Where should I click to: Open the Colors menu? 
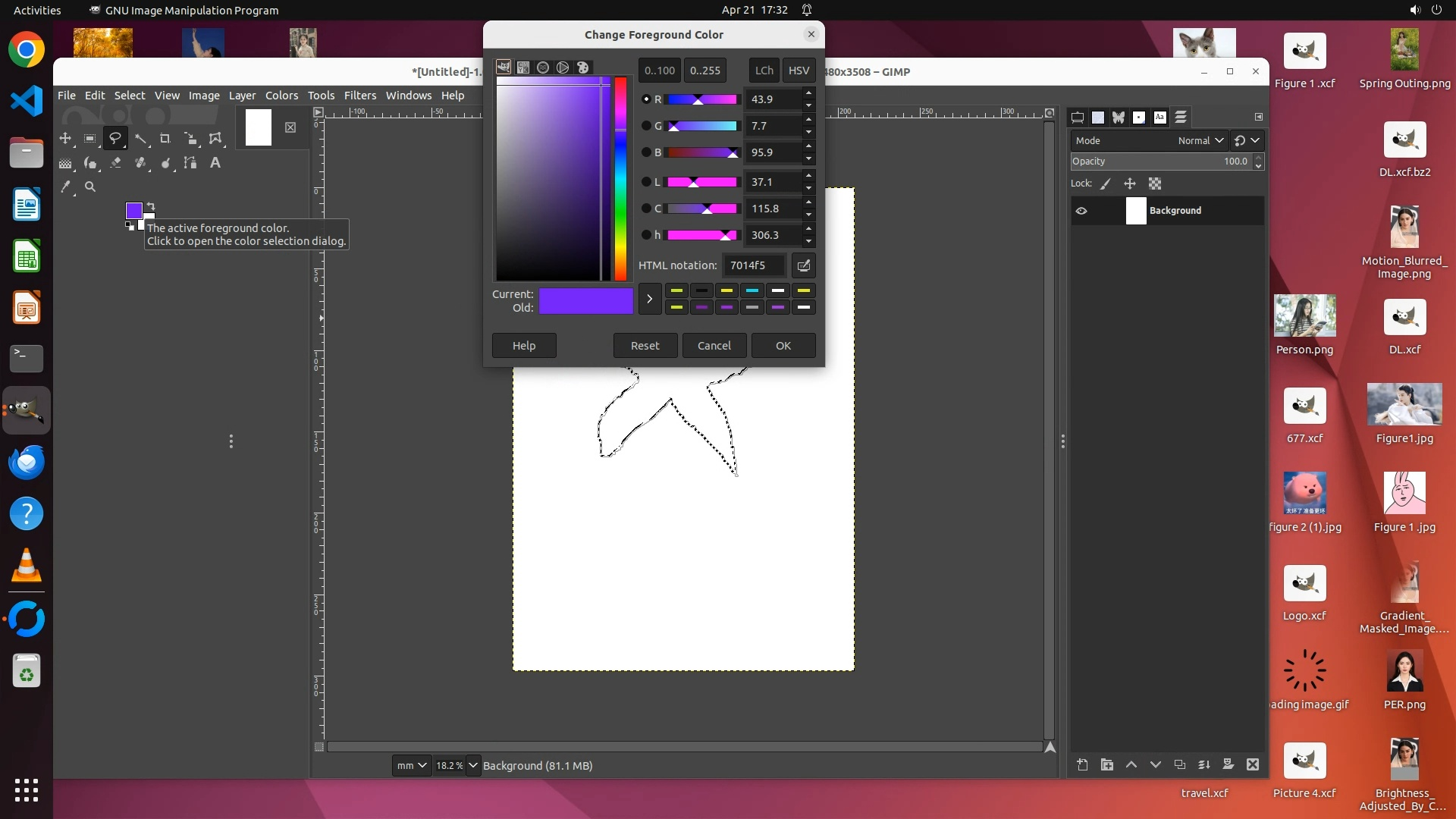[281, 96]
